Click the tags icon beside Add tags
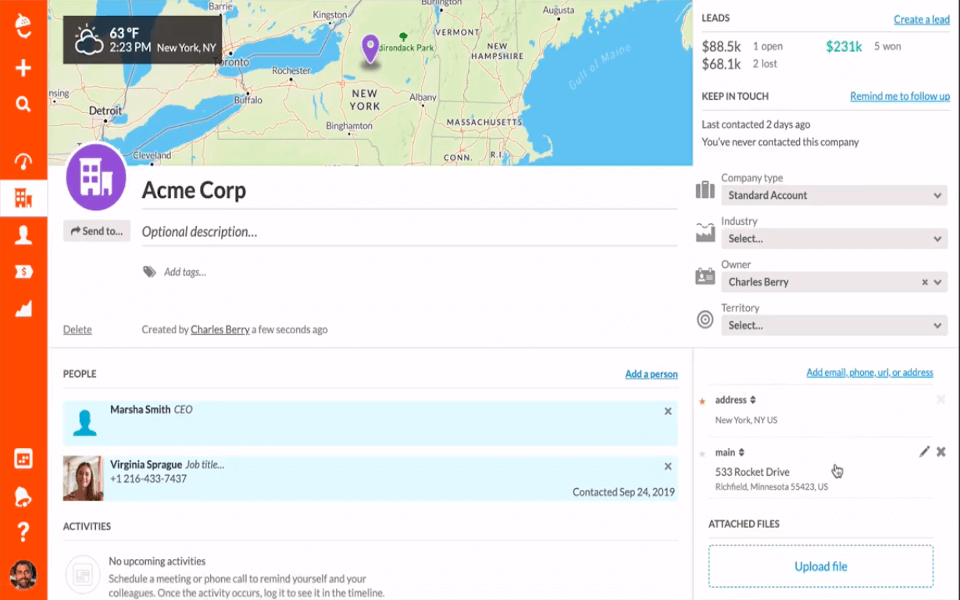 (x=149, y=272)
